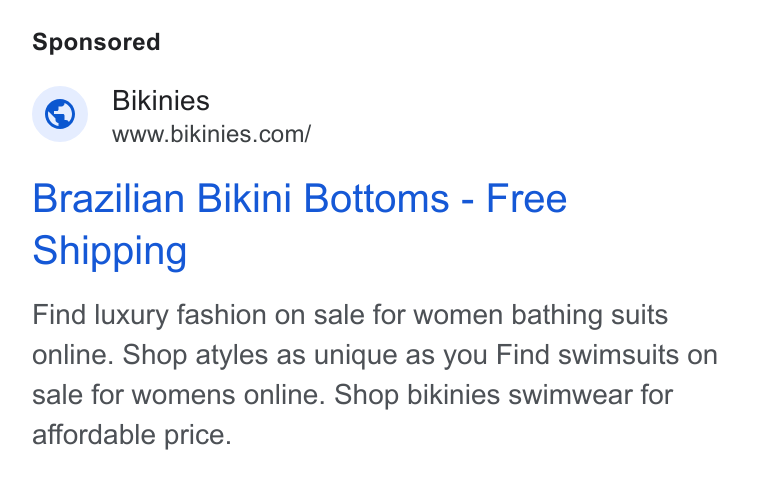The width and height of the screenshot is (760, 478).
Task: Click the word Brazilian in the ad title
Action: (x=109, y=198)
